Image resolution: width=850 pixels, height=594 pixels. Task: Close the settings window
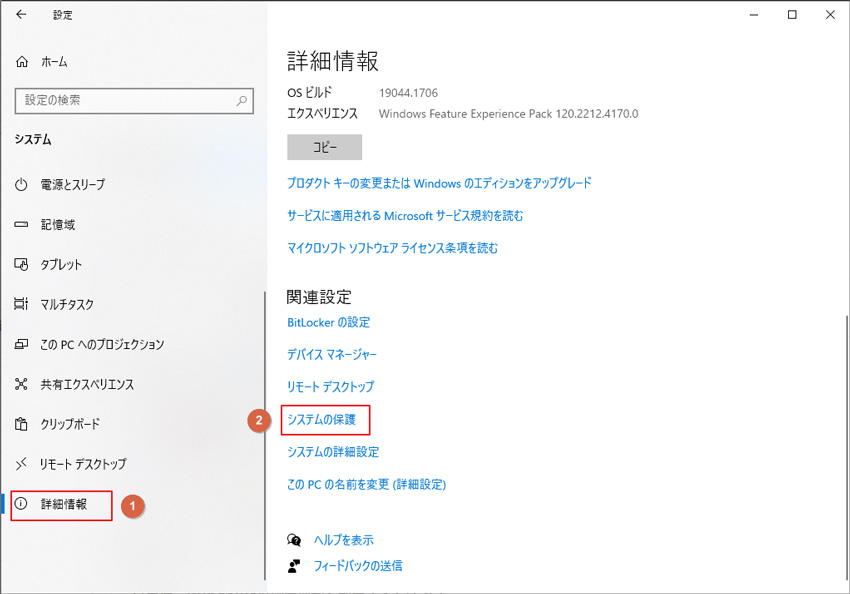point(830,15)
